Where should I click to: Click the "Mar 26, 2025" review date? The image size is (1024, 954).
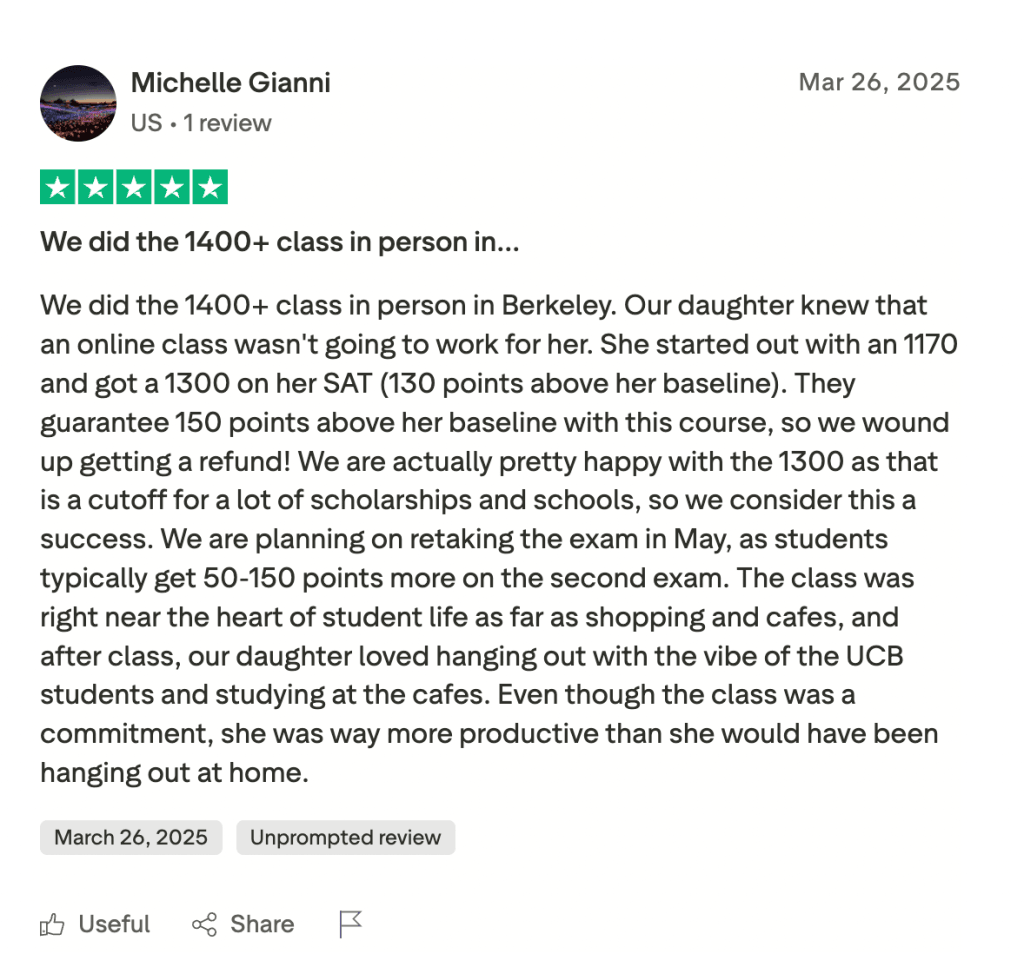(x=879, y=82)
